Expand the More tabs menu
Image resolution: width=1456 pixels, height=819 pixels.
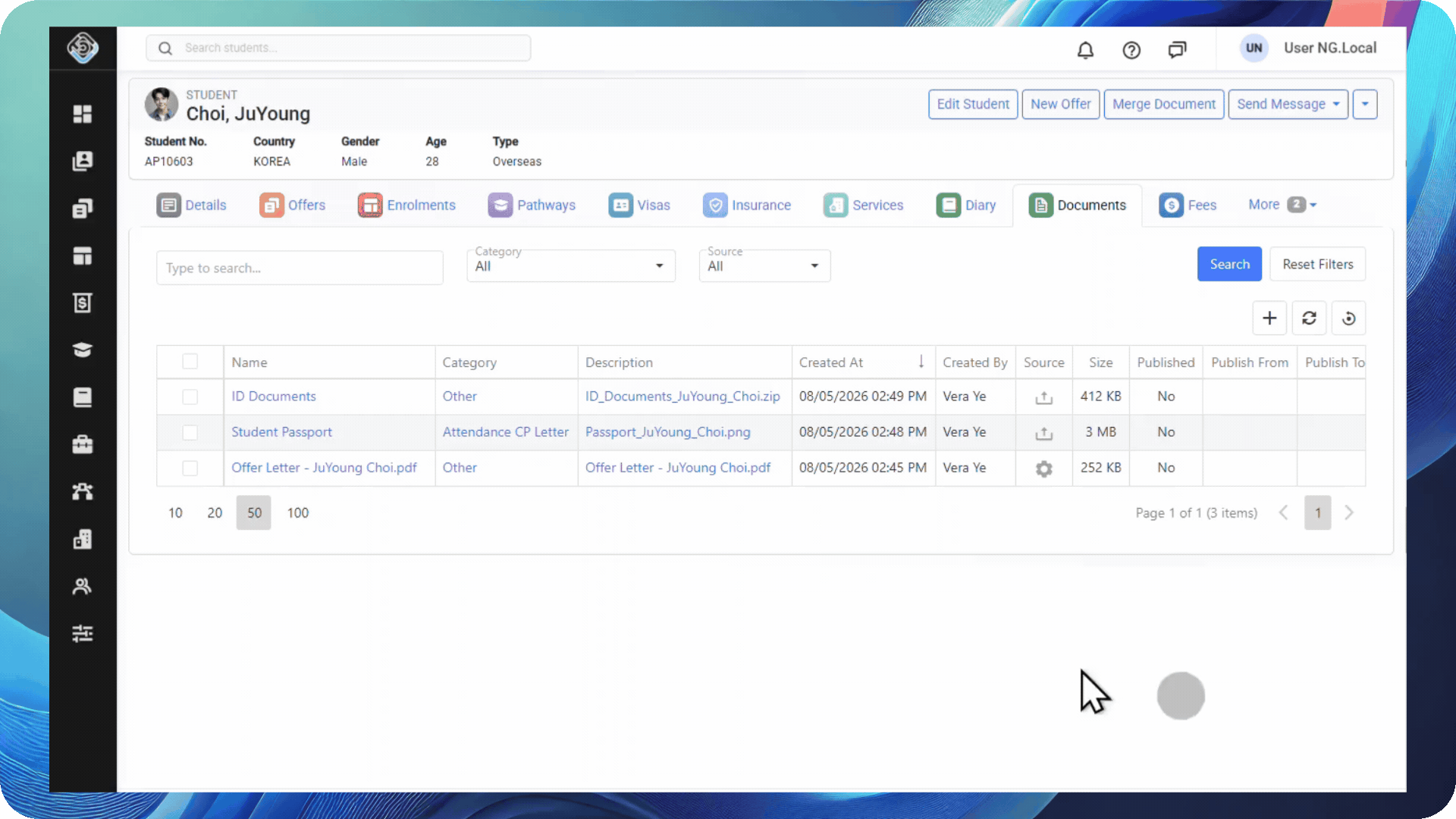pyautogui.click(x=1282, y=205)
